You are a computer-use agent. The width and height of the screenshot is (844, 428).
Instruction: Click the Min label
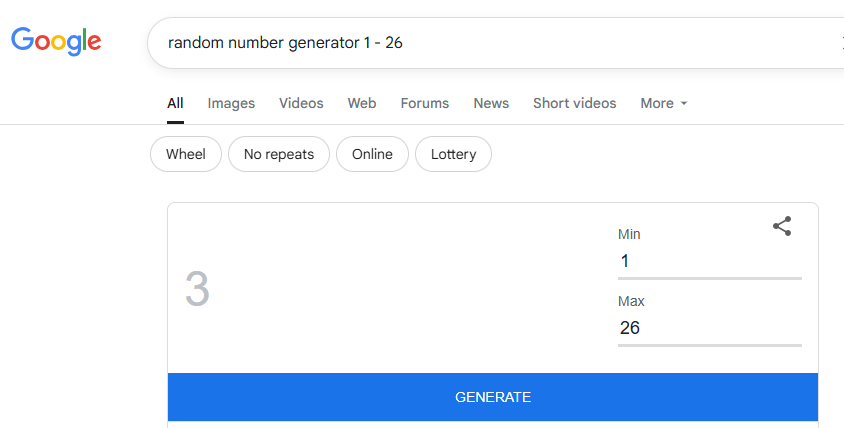pyautogui.click(x=629, y=234)
